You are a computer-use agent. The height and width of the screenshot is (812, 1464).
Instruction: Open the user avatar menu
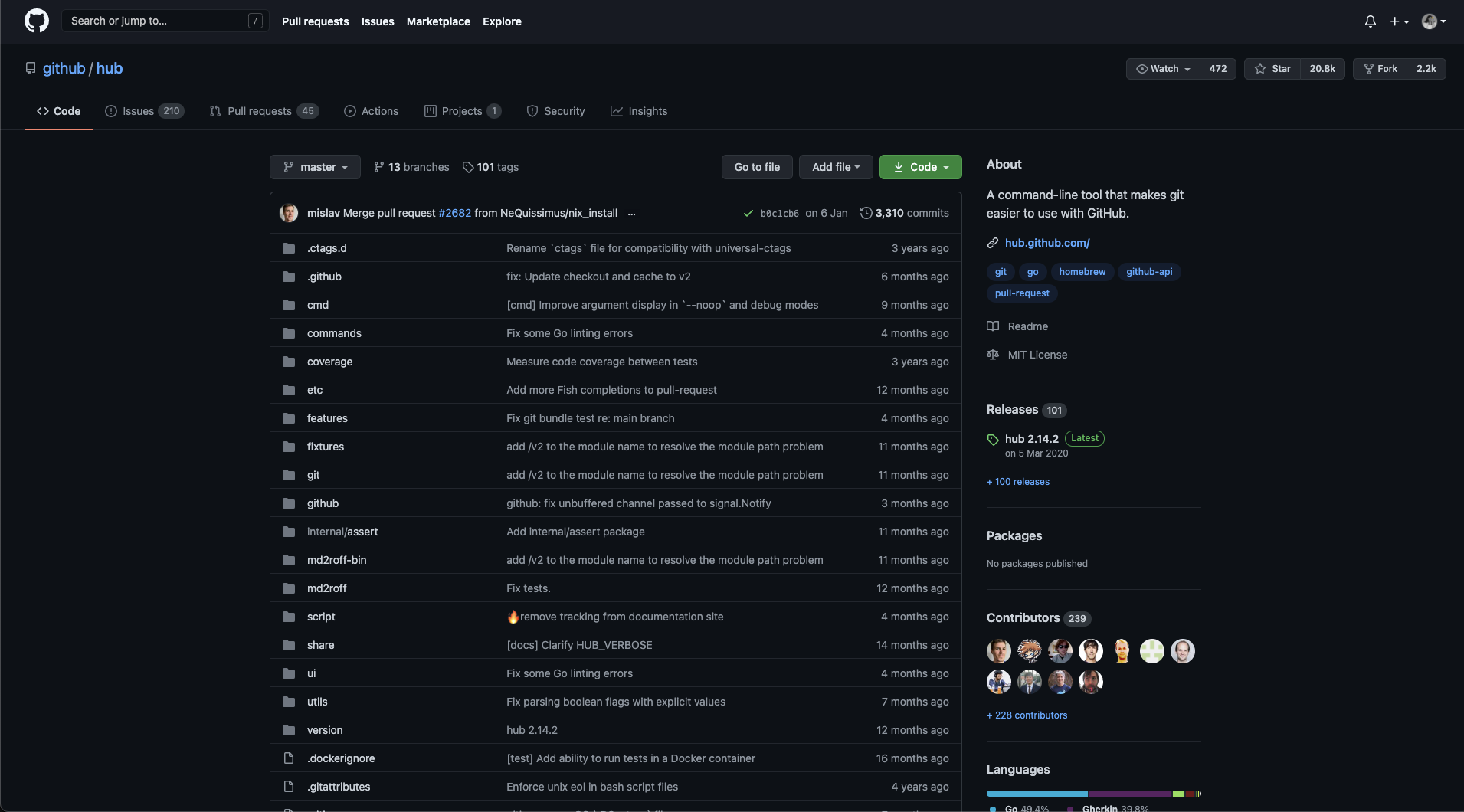pyautogui.click(x=1433, y=21)
